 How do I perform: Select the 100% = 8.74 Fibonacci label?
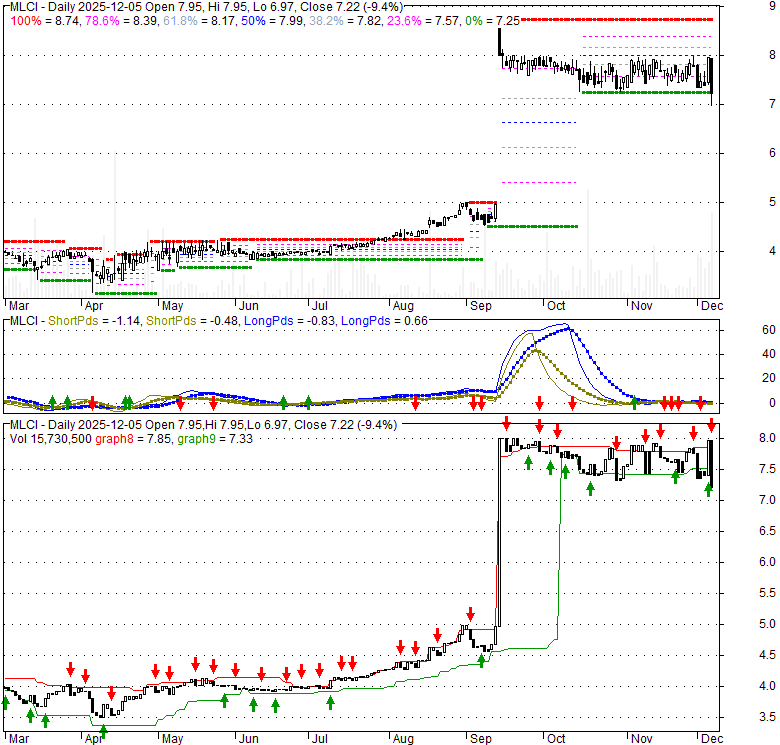coord(41,20)
